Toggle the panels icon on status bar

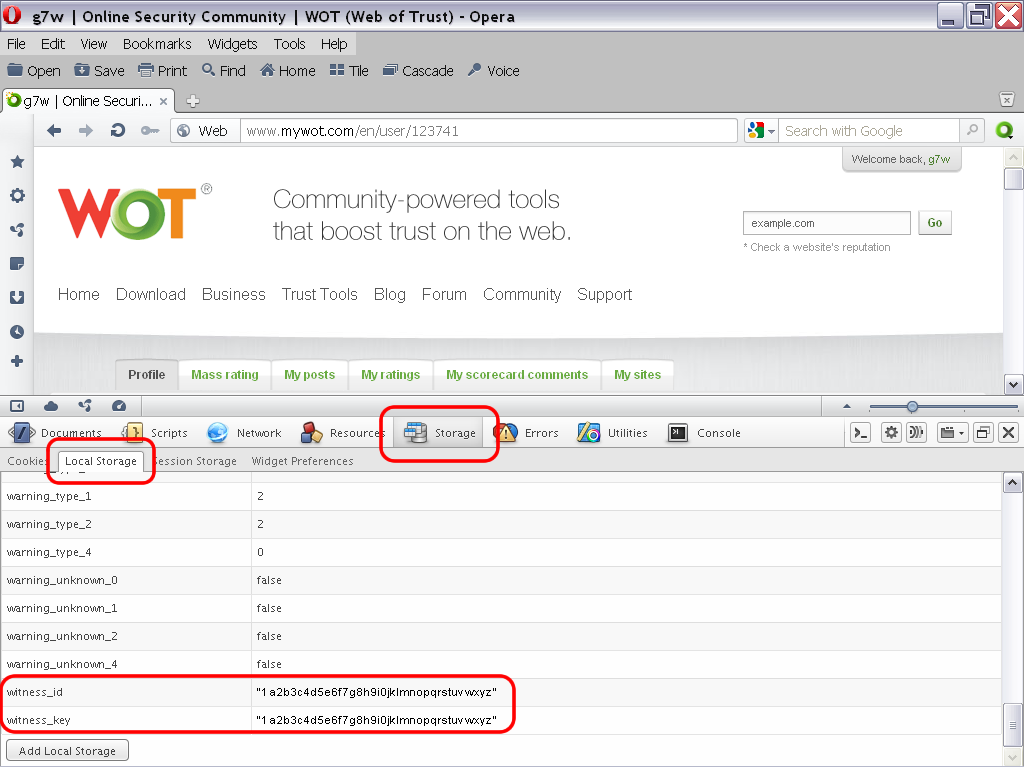pos(17,406)
